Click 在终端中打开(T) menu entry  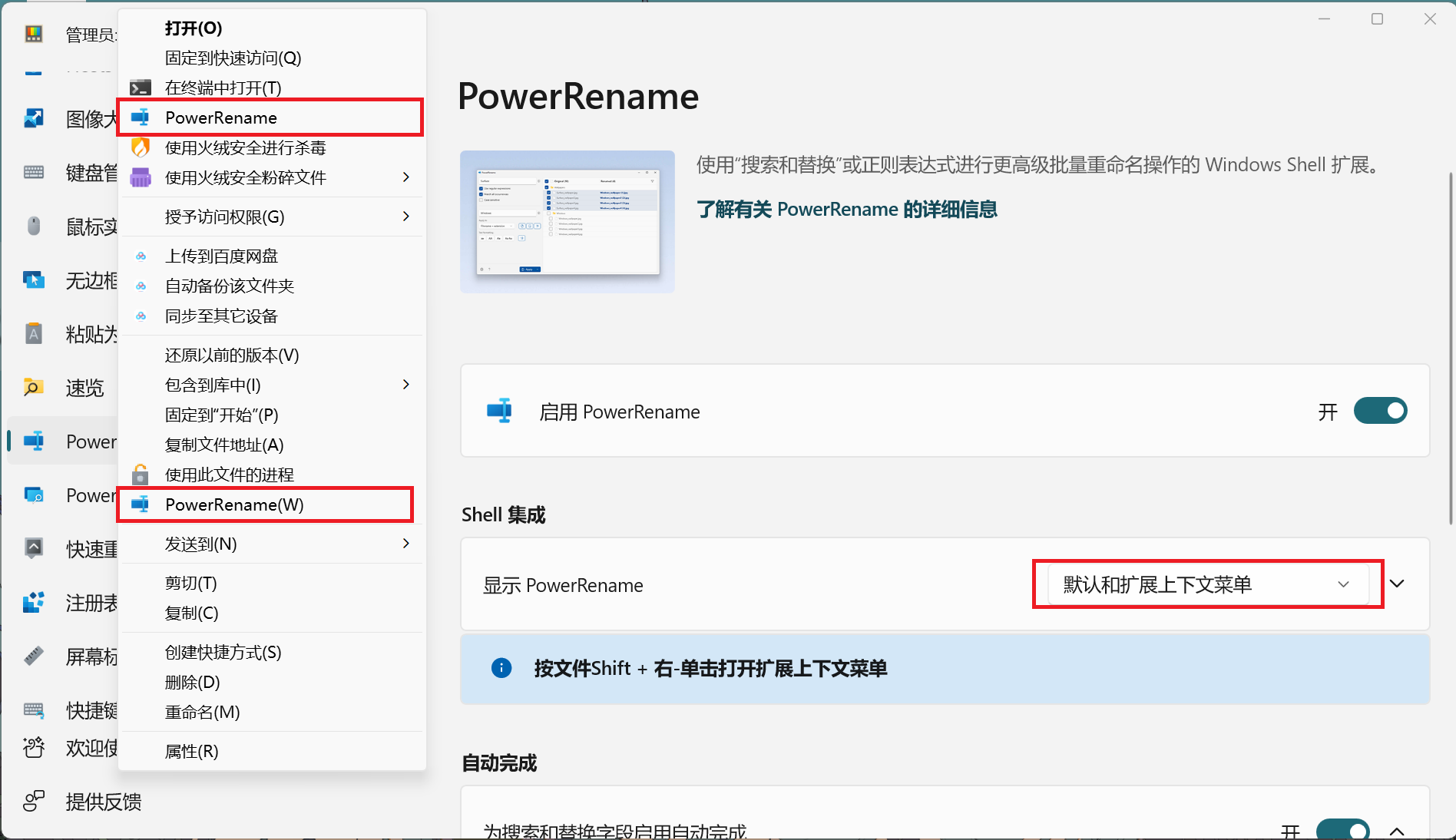pos(223,88)
